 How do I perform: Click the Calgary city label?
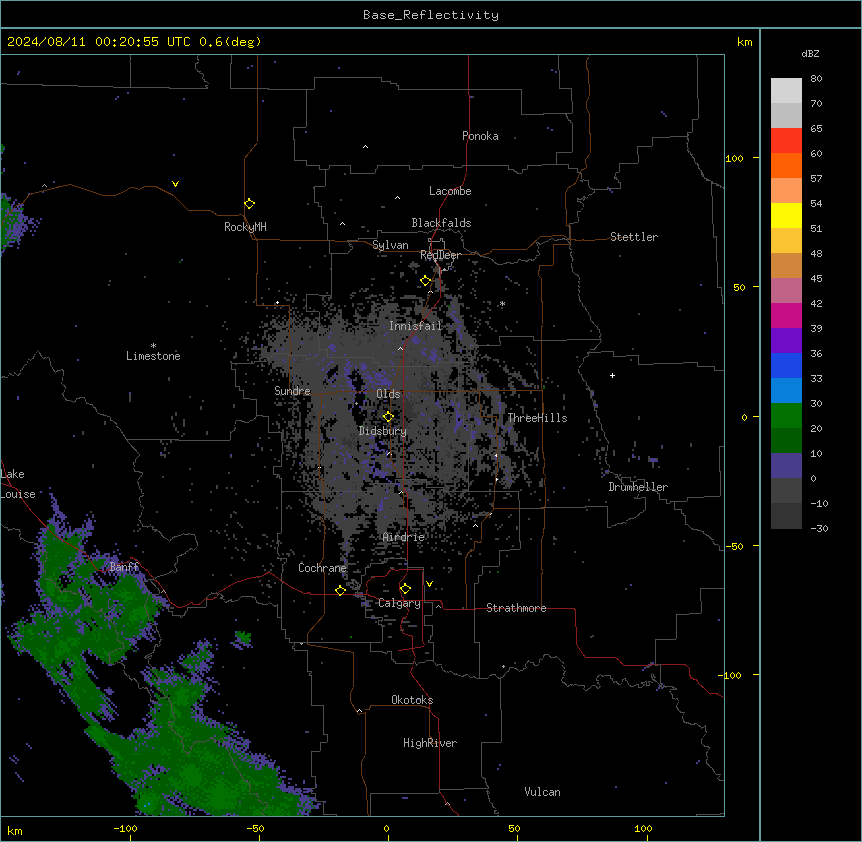[399, 603]
